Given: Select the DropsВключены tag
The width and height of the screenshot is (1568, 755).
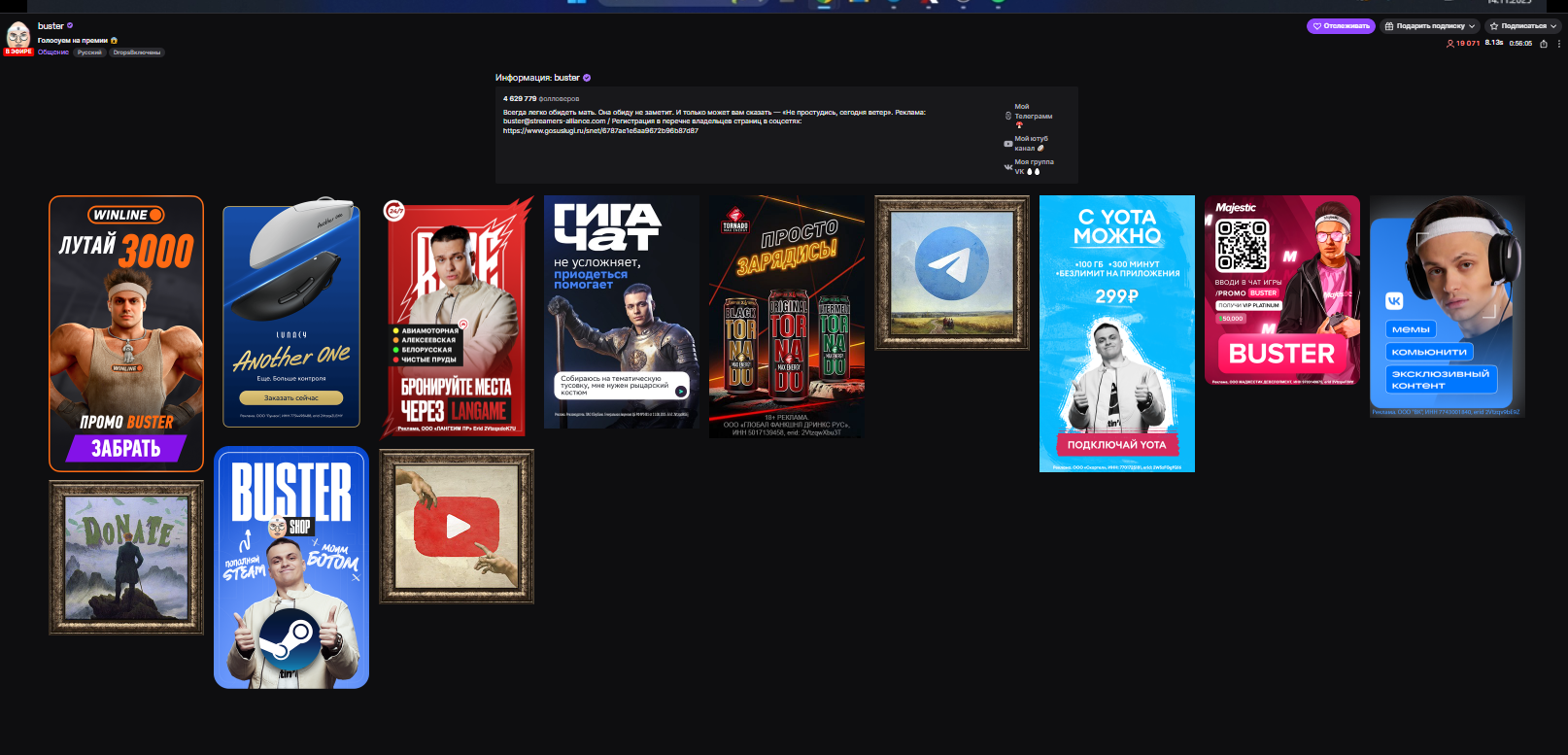Looking at the screenshot, I should 136,52.
